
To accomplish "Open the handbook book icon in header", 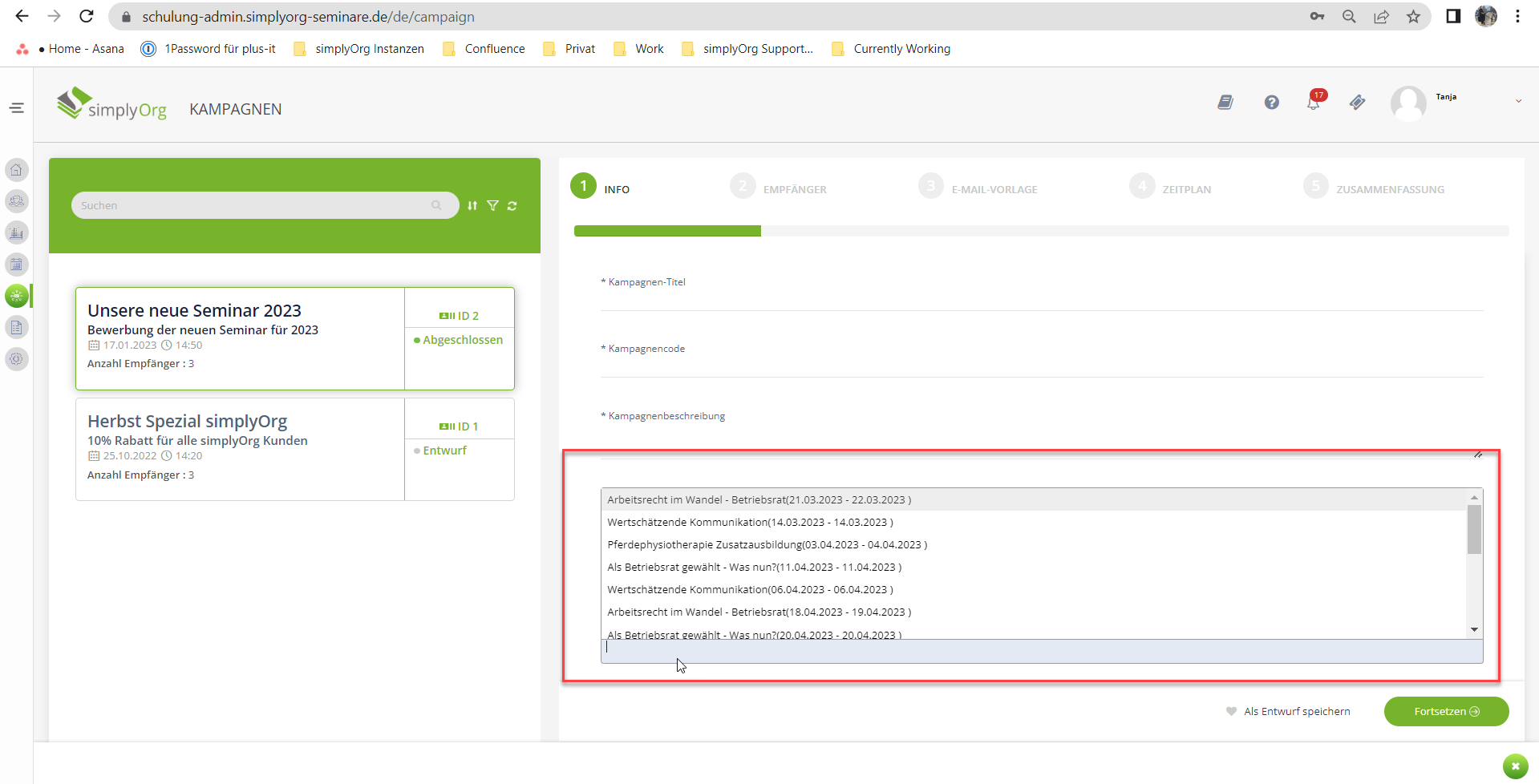I will [x=1225, y=103].
